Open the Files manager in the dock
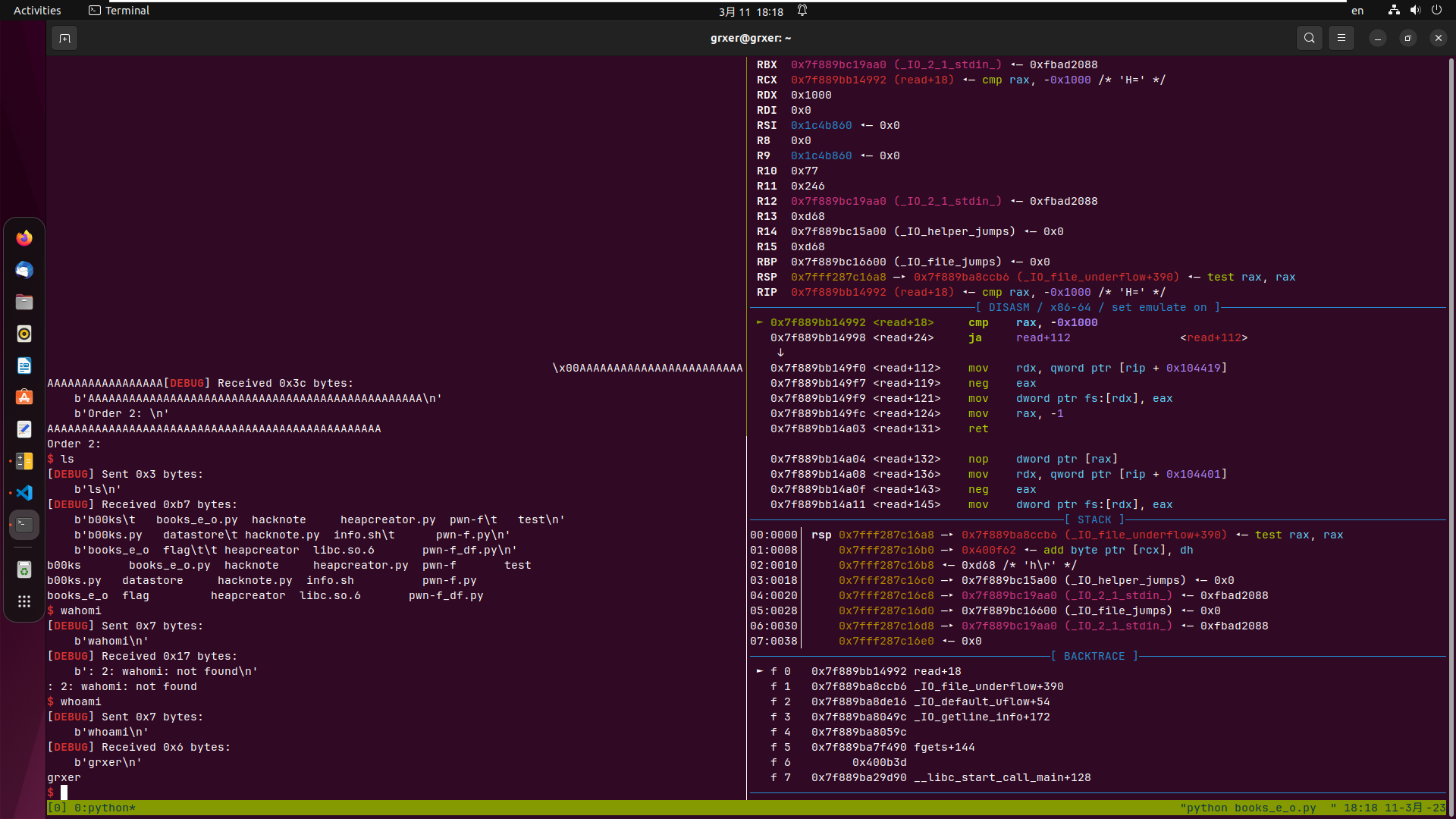The width and height of the screenshot is (1456, 819). 24,302
